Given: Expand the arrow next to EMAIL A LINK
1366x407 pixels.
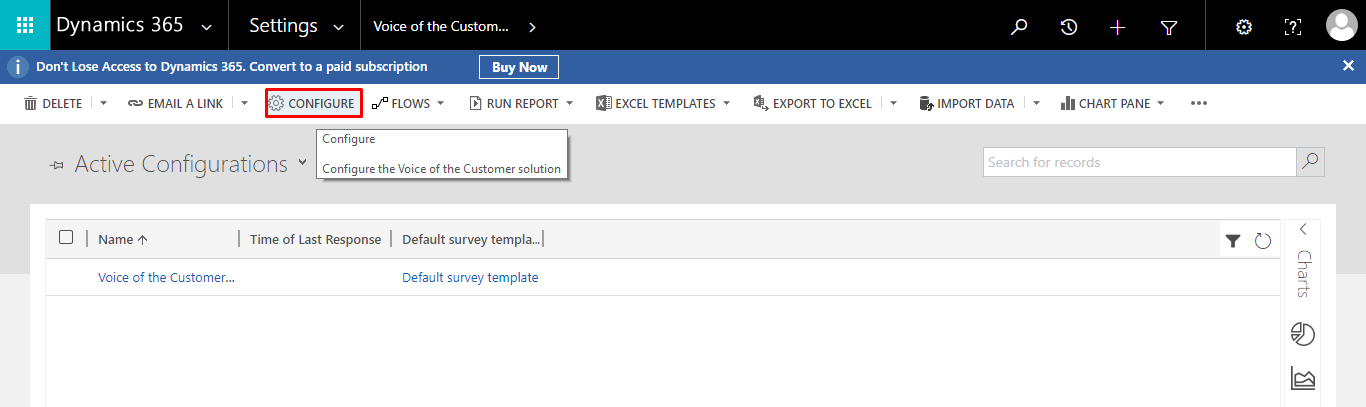Looking at the screenshot, I should 244,103.
